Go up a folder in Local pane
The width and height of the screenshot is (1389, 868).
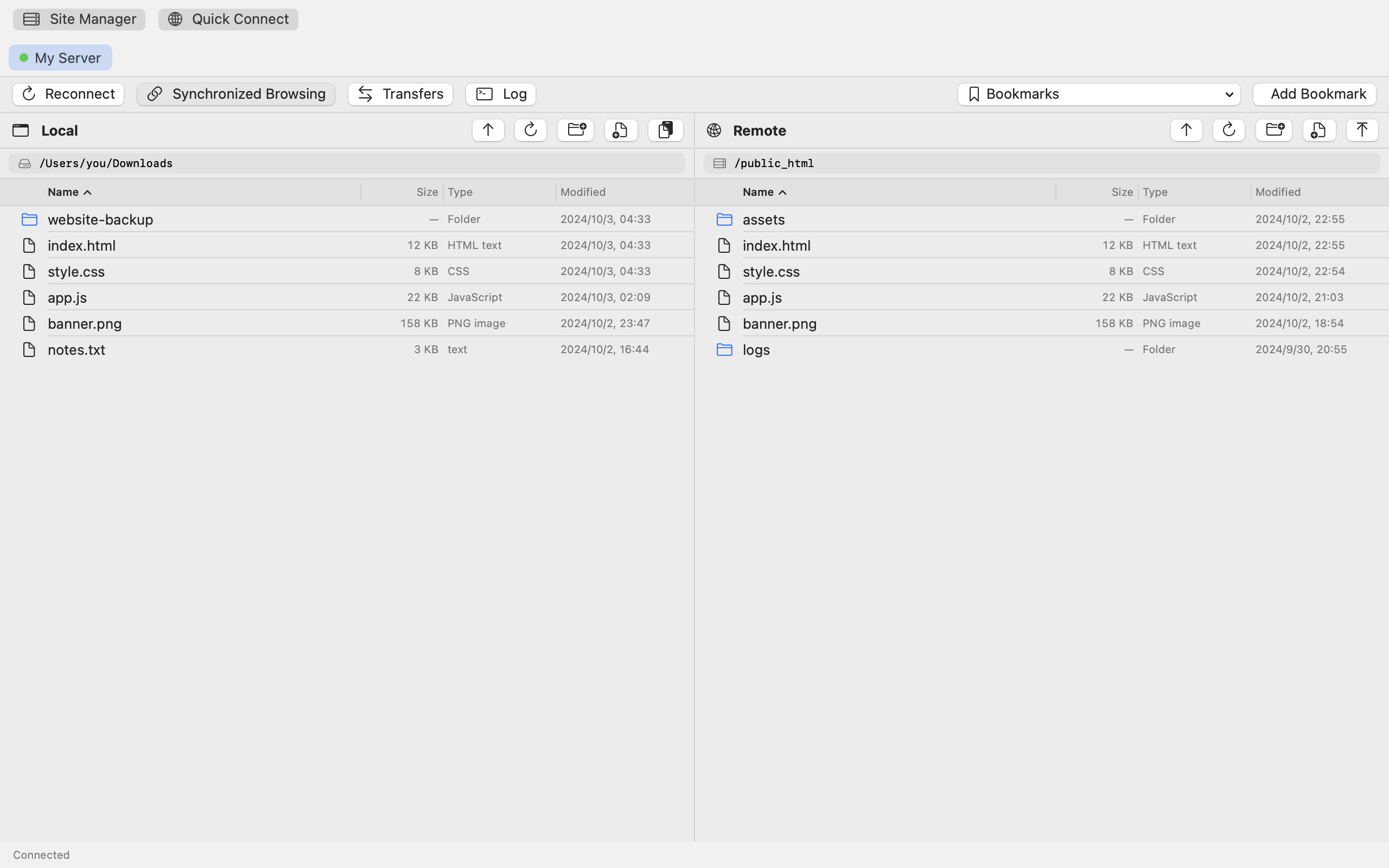click(488, 130)
